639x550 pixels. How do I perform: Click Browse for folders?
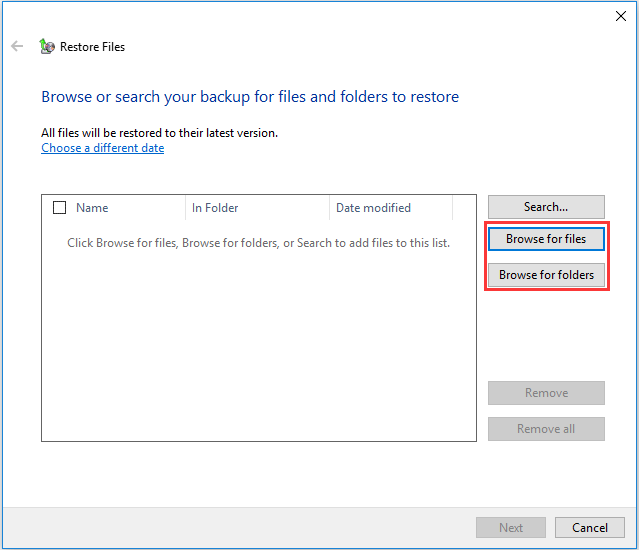pos(546,275)
